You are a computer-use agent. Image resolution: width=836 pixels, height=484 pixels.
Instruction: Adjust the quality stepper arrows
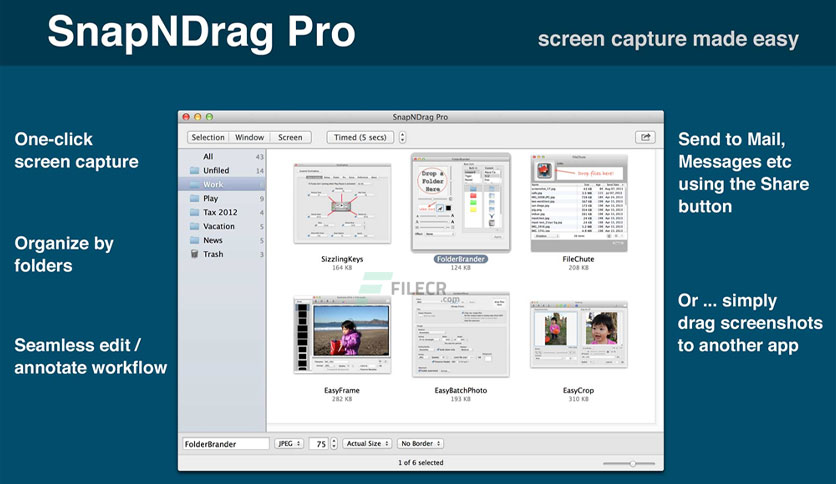click(334, 443)
